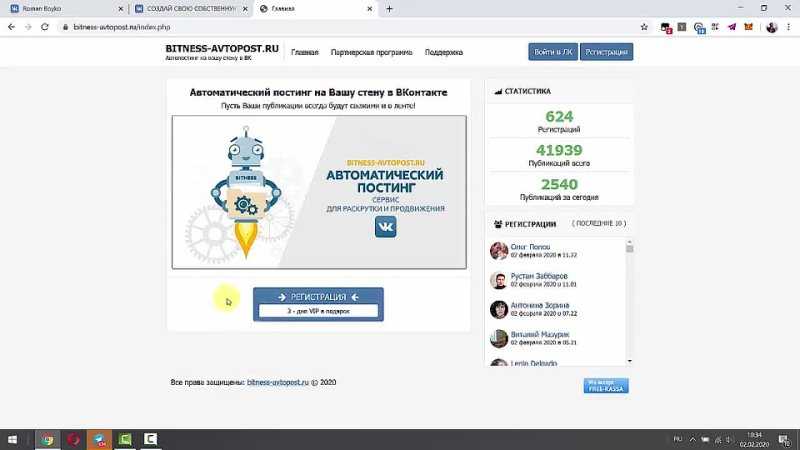Image resolution: width=800 pixels, height=450 pixels.
Task: Click the bitness-avtopost.ru footer link
Action: pyautogui.click(x=278, y=382)
